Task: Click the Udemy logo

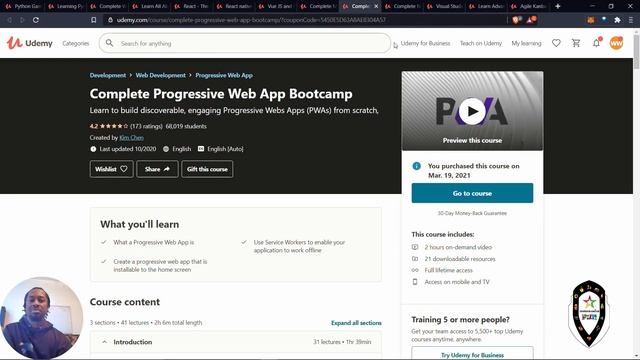Action: 29,43
